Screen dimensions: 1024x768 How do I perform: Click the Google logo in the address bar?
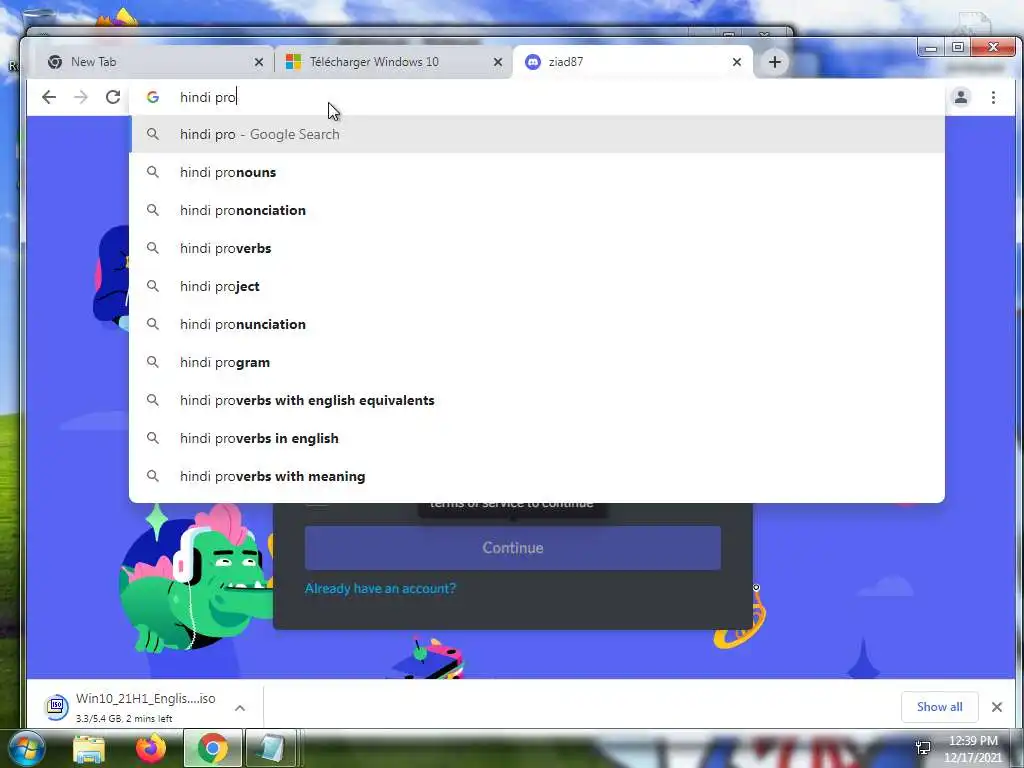click(x=153, y=97)
